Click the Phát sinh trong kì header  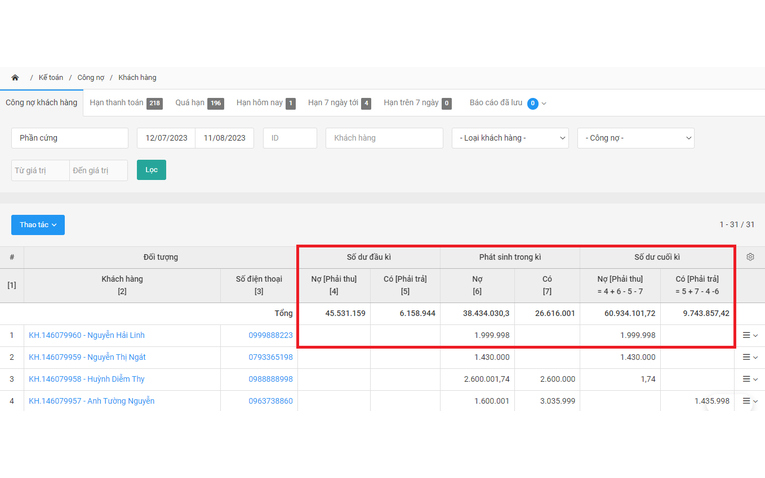coord(510,257)
